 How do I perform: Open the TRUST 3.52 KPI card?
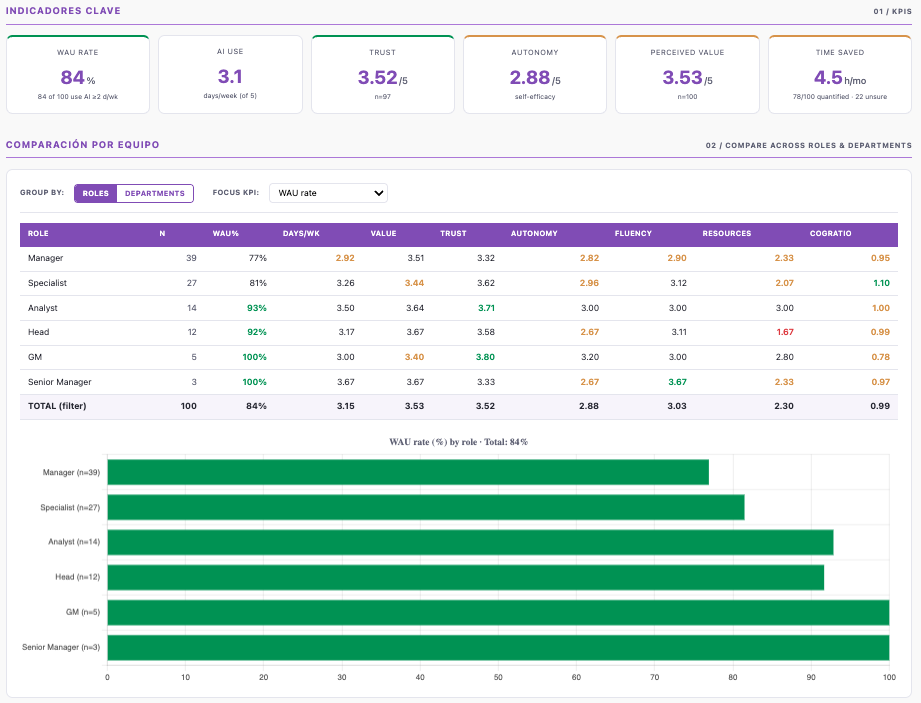[x=382, y=75]
